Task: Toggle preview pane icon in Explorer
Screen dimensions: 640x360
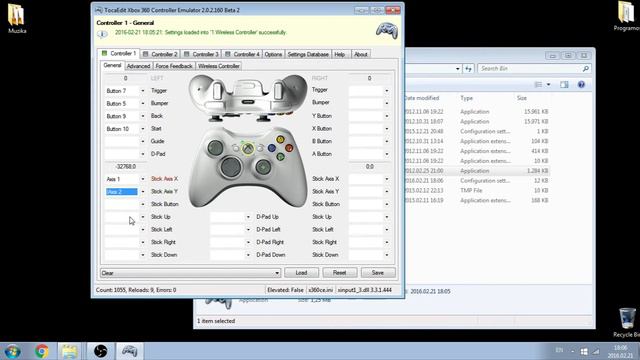Action: coord(564,84)
